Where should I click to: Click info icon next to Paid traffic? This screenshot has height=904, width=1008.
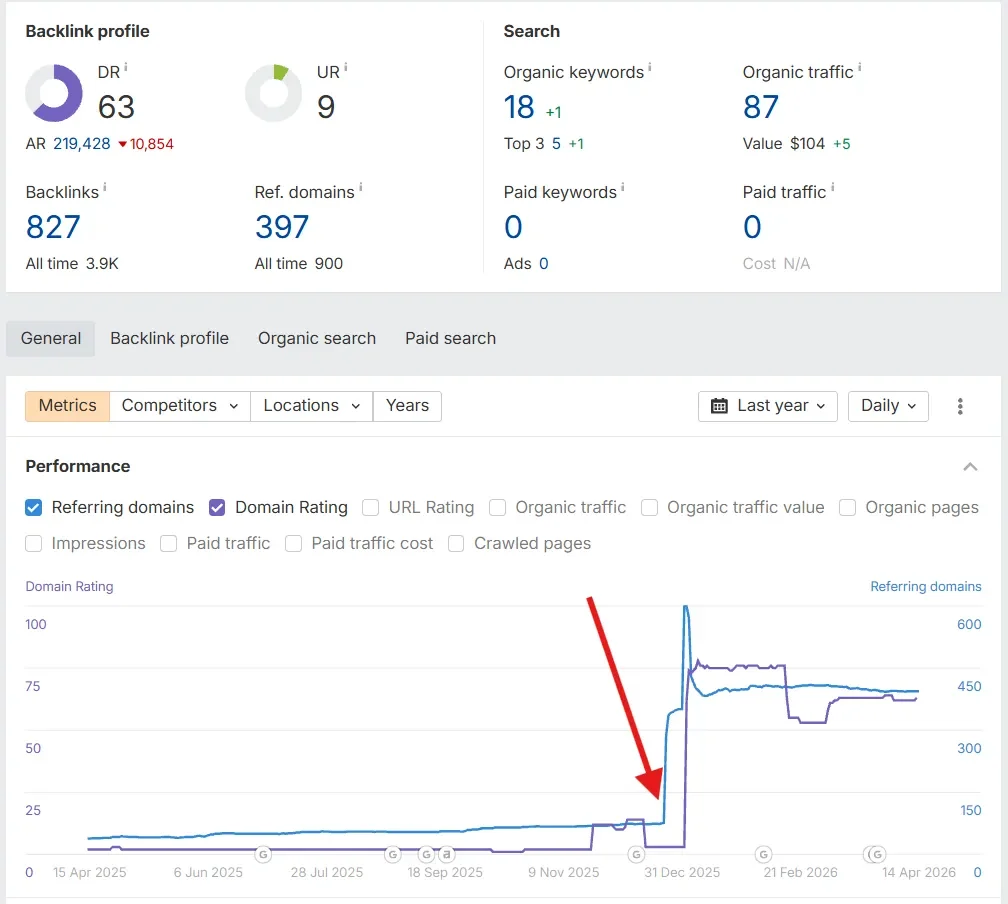pyautogui.click(x=832, y=188)
